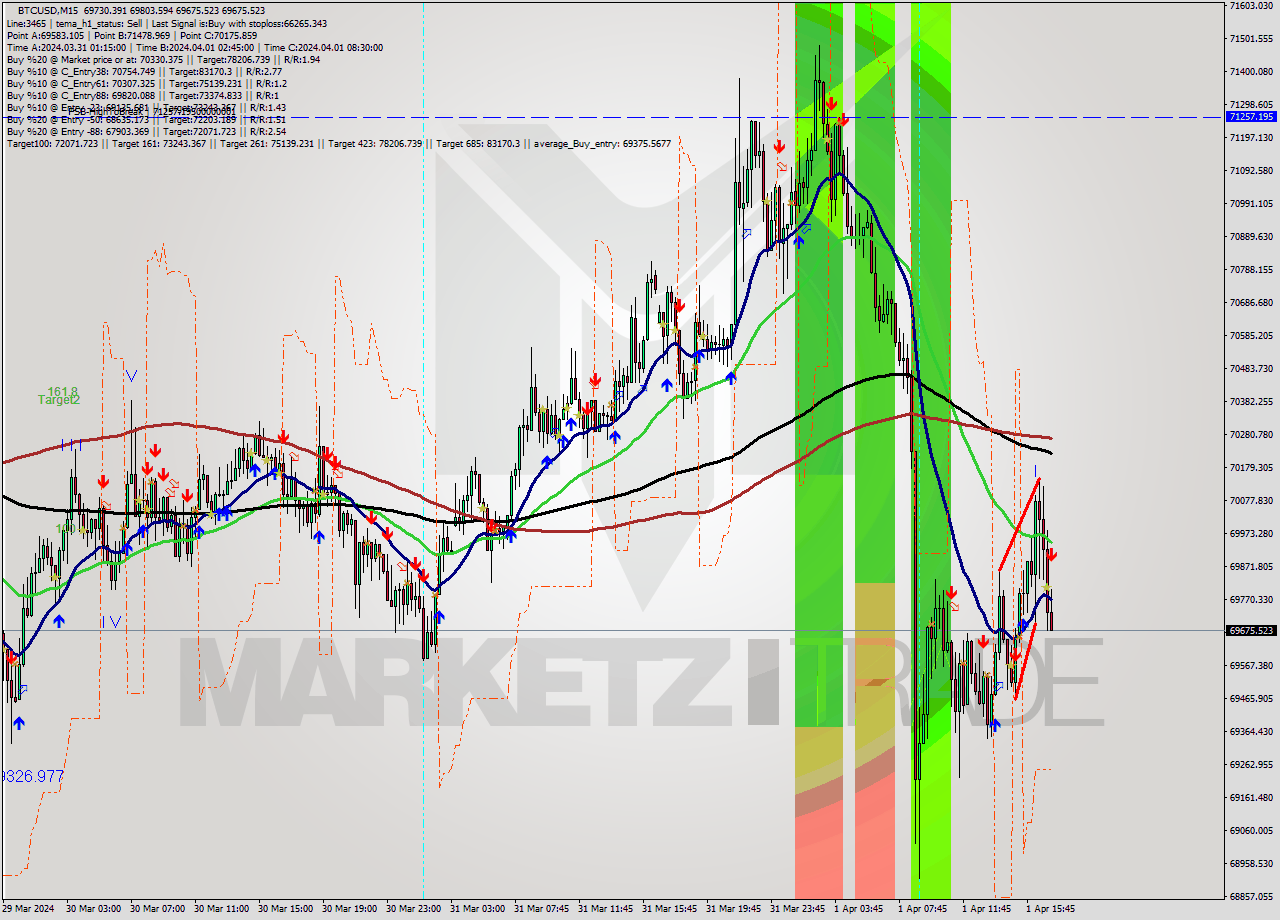Click the green '161.8' Fibonacci label

point(62,391)
